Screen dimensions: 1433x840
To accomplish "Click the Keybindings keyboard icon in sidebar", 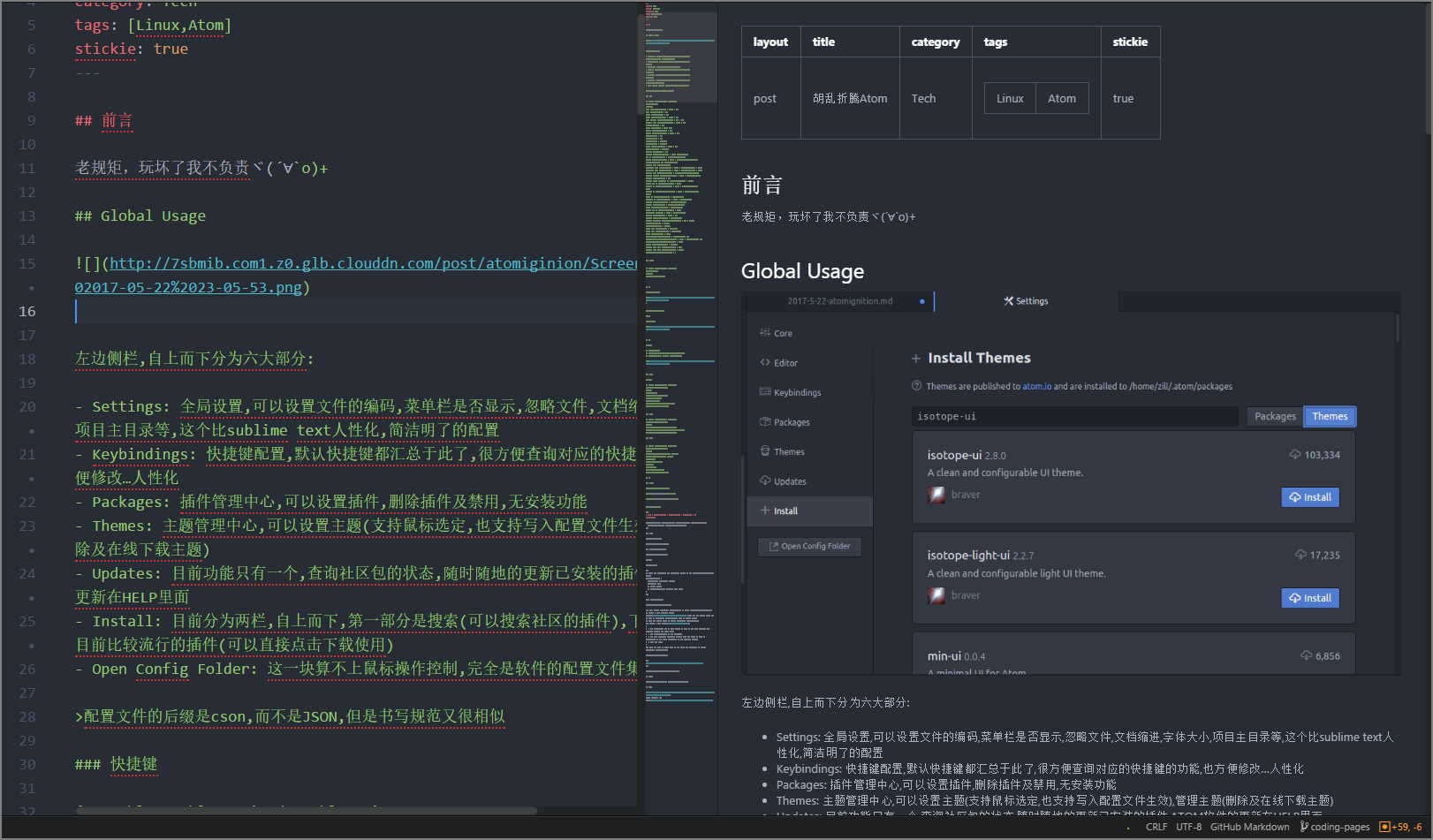I will click(x=765, y=391).
